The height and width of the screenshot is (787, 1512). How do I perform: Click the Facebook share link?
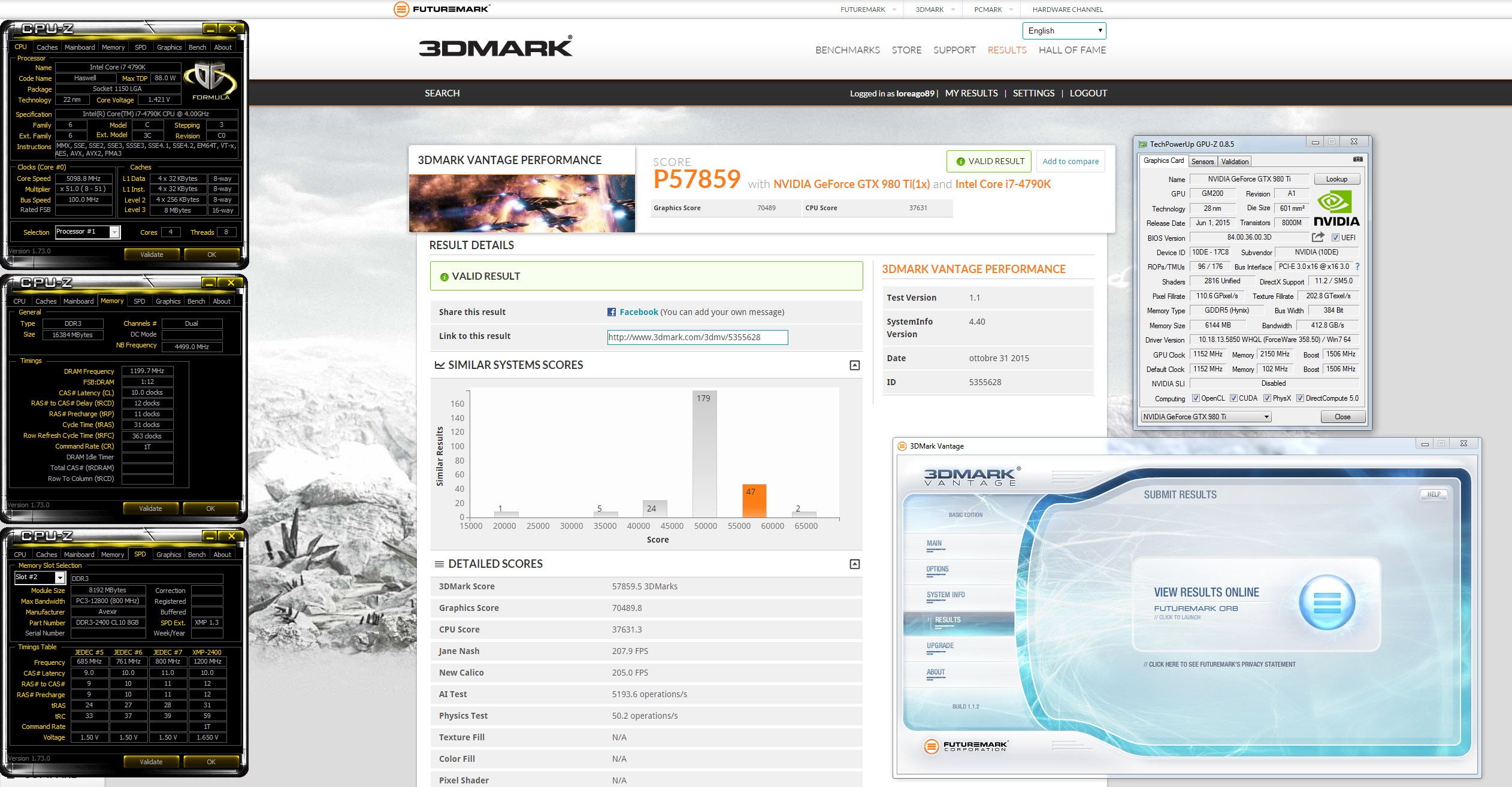(x=639, y=312)
